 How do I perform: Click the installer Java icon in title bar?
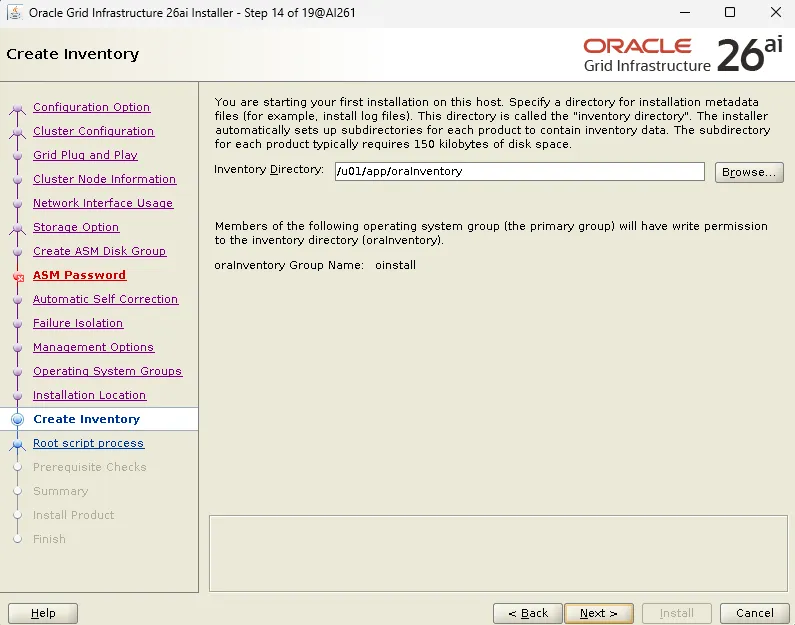(15, 12)
